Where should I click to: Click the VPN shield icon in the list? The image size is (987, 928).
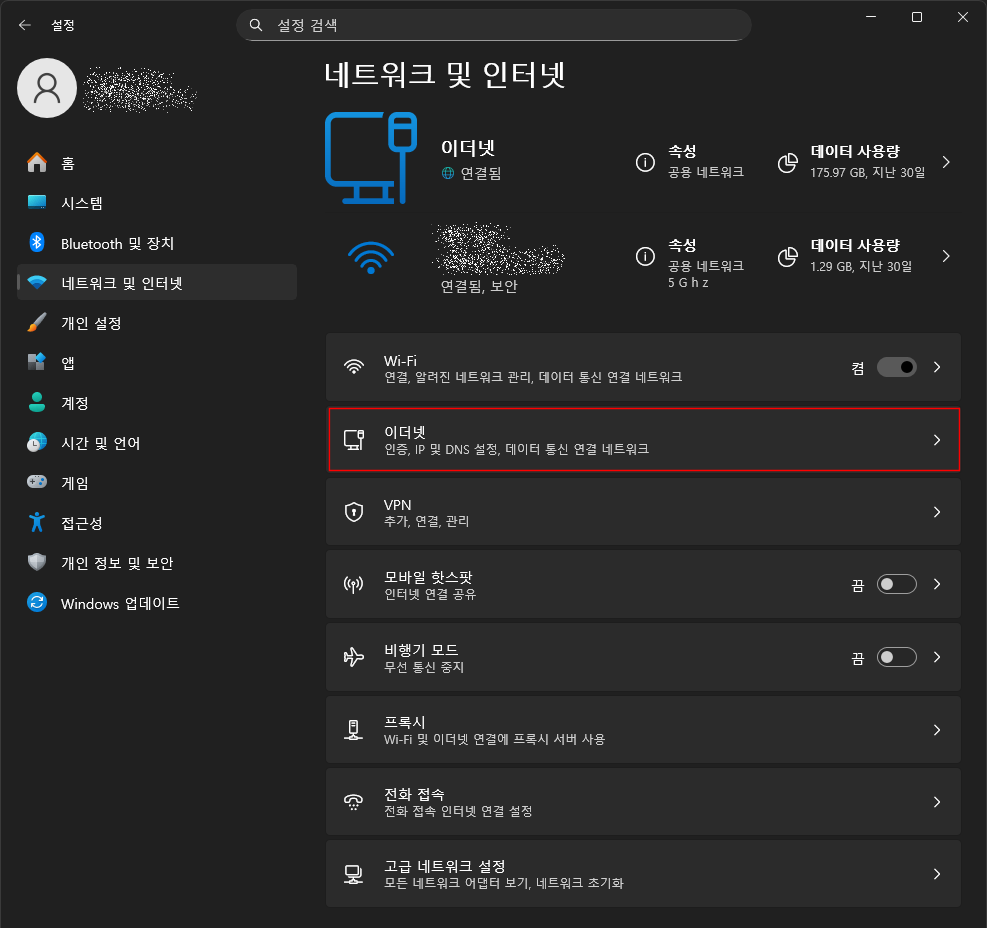(x=354, y=512)
